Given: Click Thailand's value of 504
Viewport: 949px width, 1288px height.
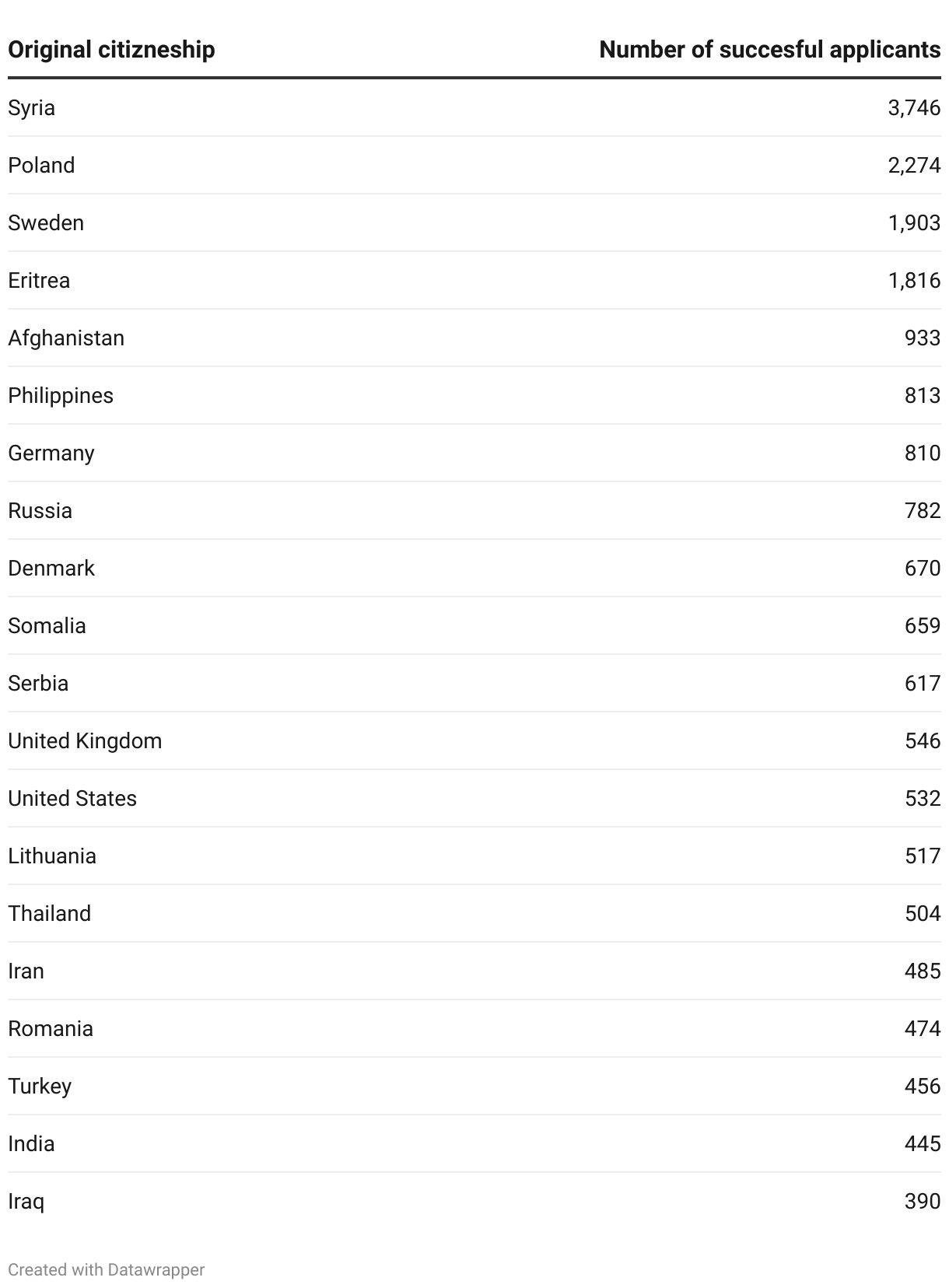Looking at the screenshot, I should [923, 913].
